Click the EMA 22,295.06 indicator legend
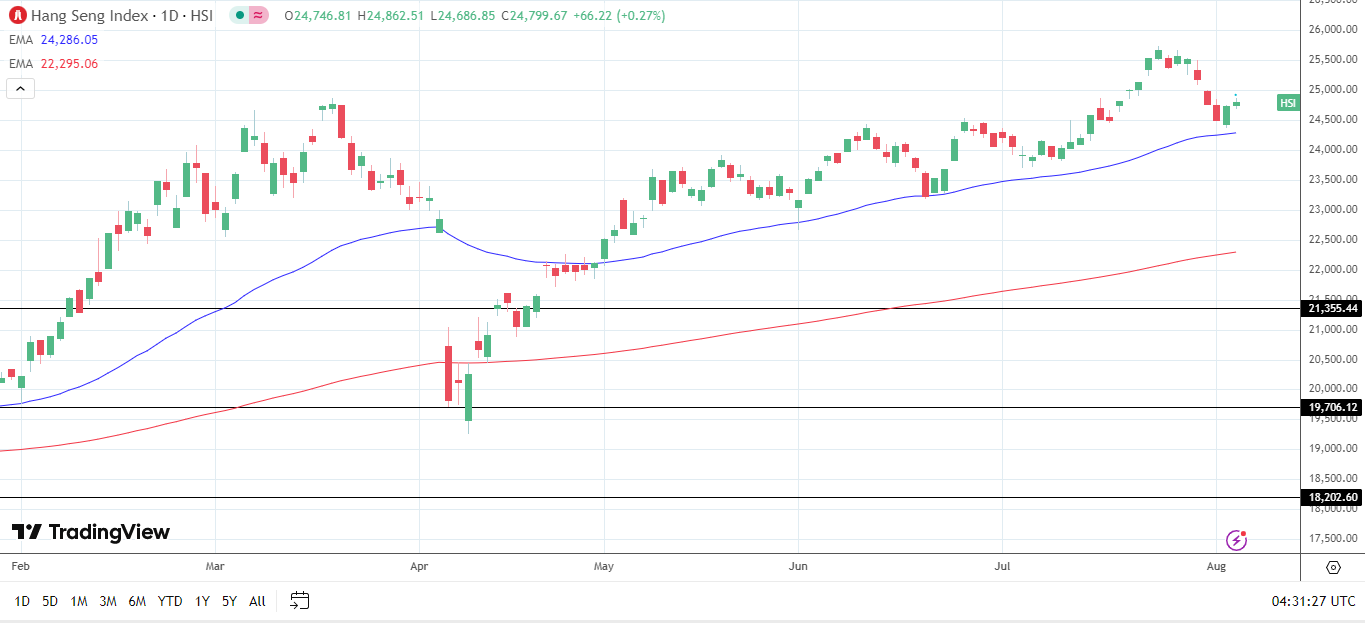 54,64
